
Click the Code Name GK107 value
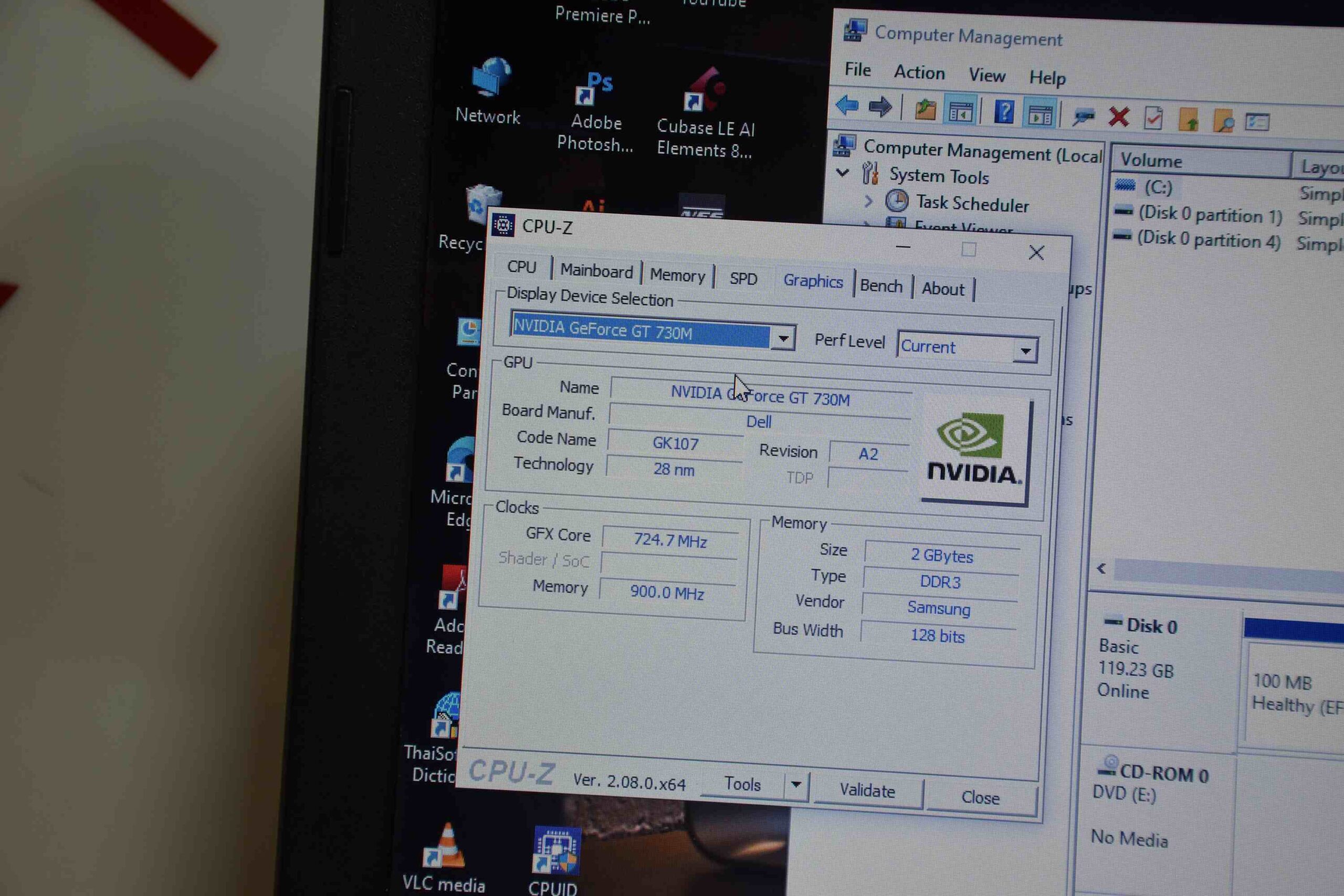click(676, 444)
